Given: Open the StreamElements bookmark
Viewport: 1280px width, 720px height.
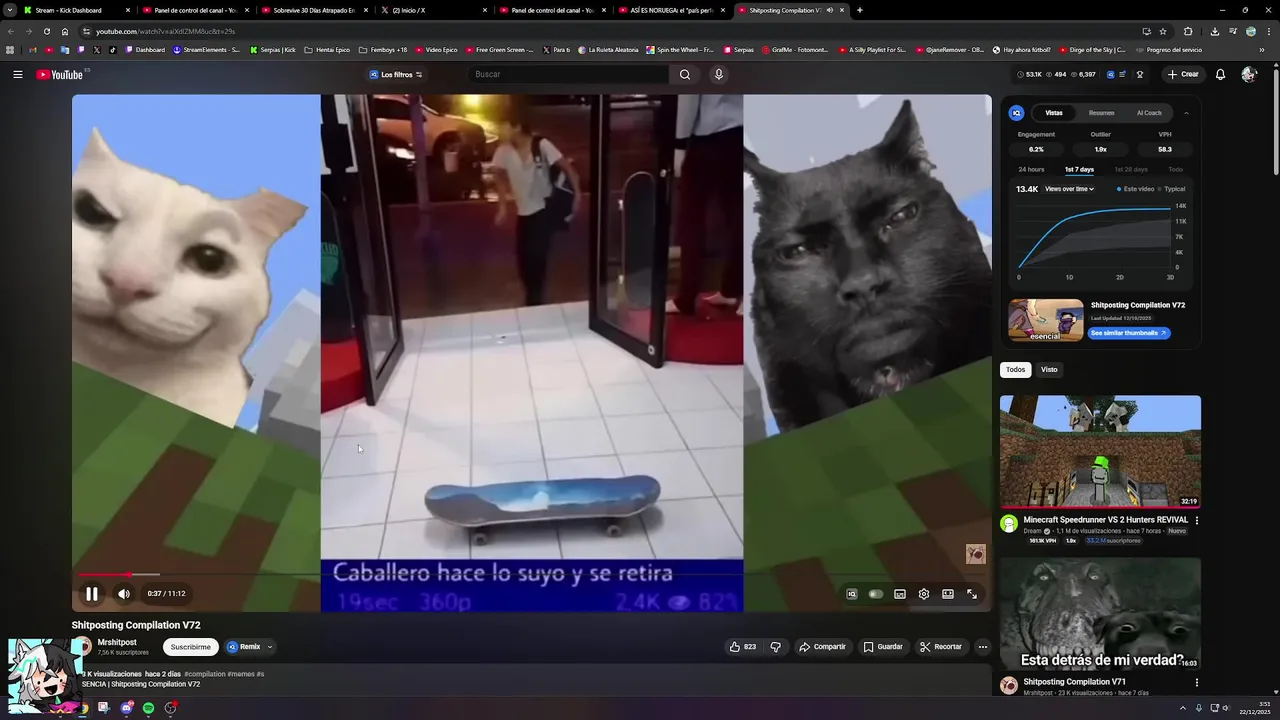Looking at the screenshot, I should pos(206,49).
